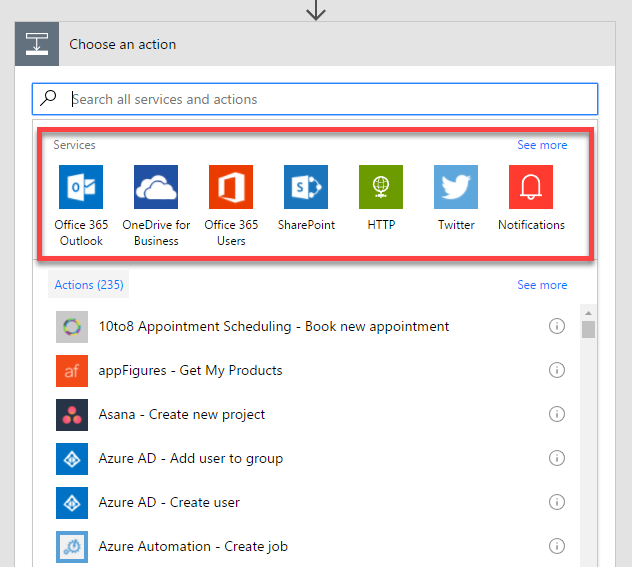632x567 pixels.
Task: Show info for appFigures Get My Products
Action: pos(557,370)
